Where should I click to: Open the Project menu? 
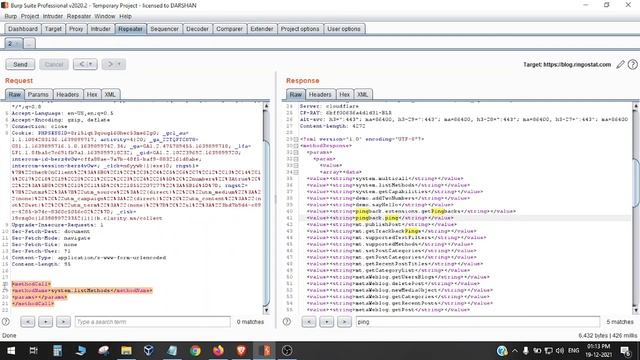point(30,16)
